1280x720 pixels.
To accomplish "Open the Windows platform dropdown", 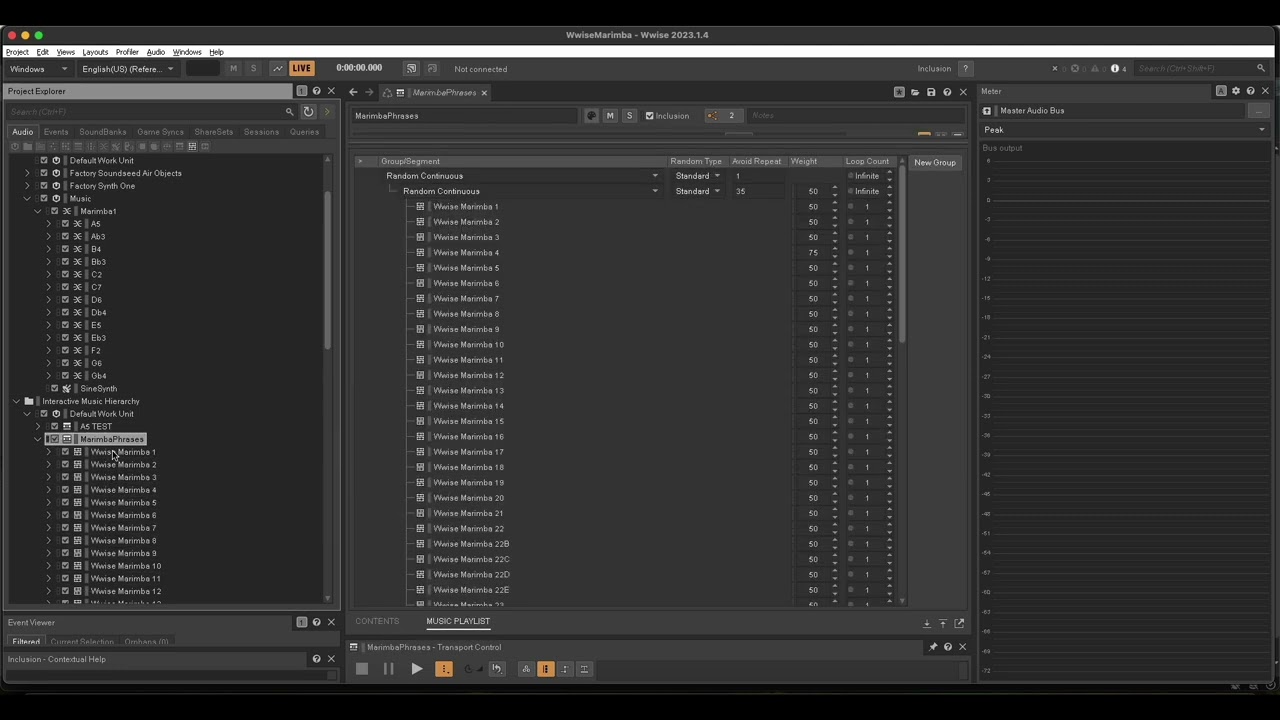I will [x=39, y=69].
